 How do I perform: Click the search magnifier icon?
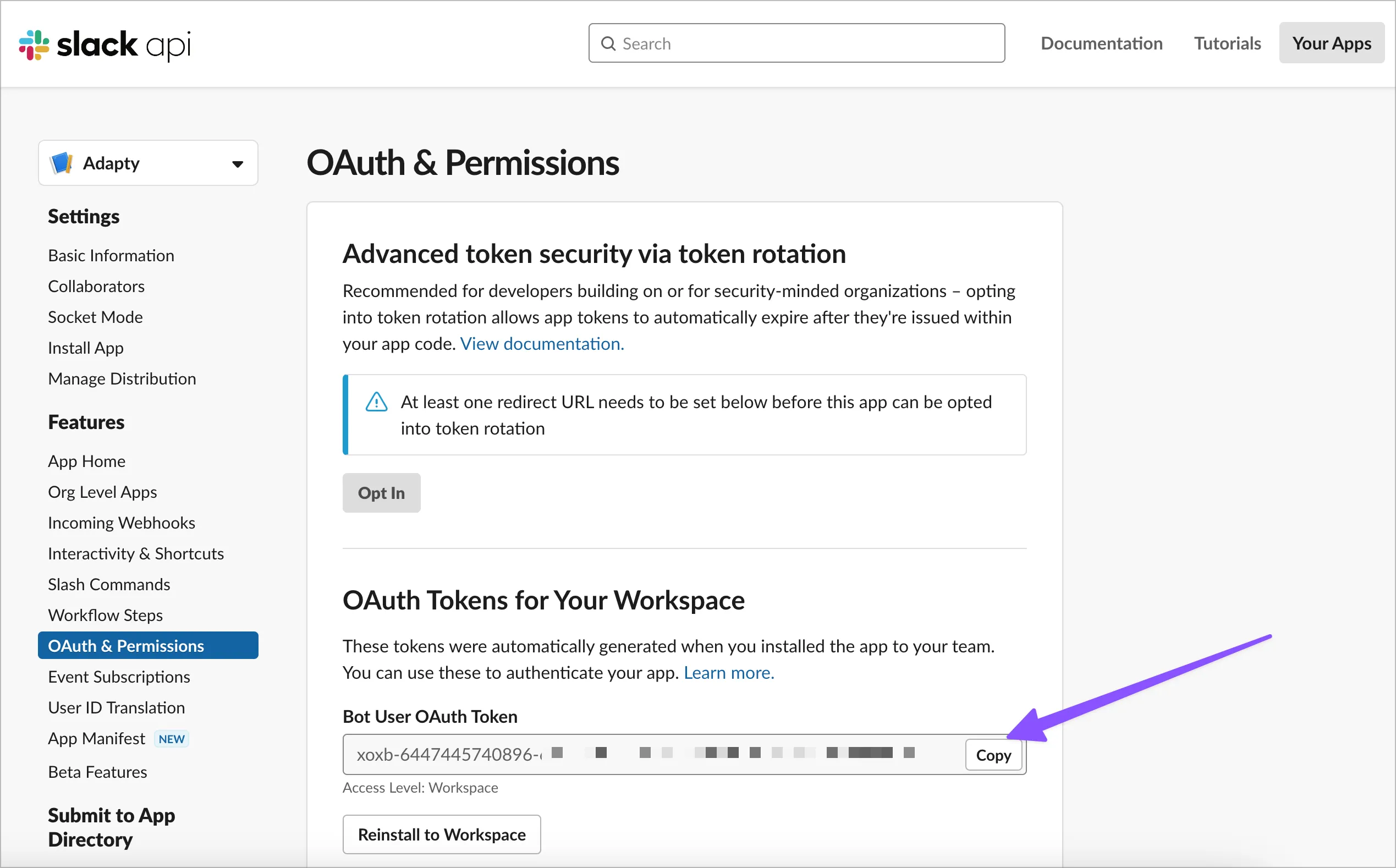(608, 43)
